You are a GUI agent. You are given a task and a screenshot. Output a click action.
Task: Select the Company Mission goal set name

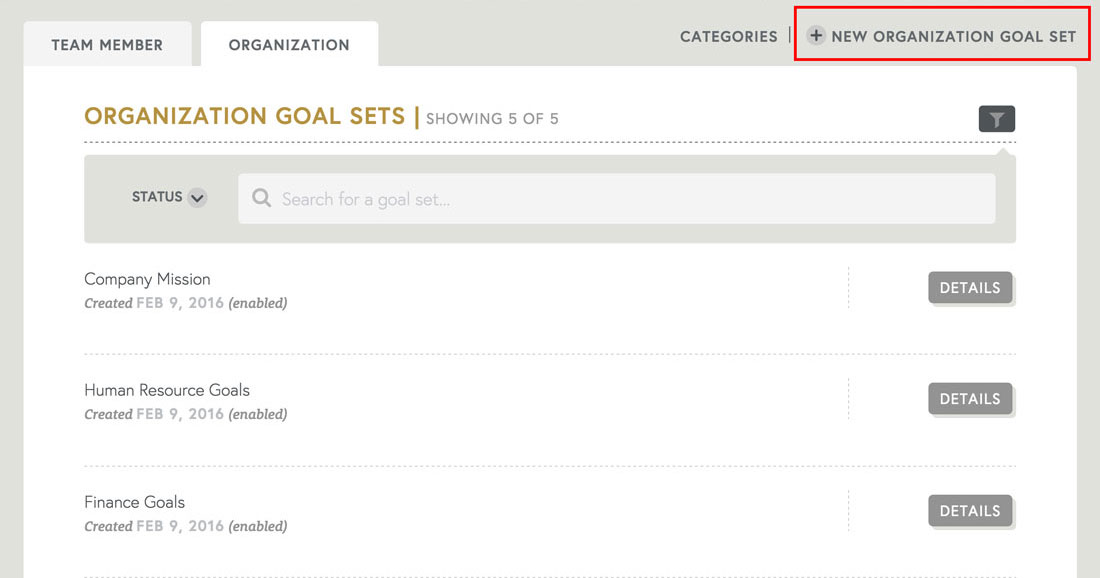point(147,279)
